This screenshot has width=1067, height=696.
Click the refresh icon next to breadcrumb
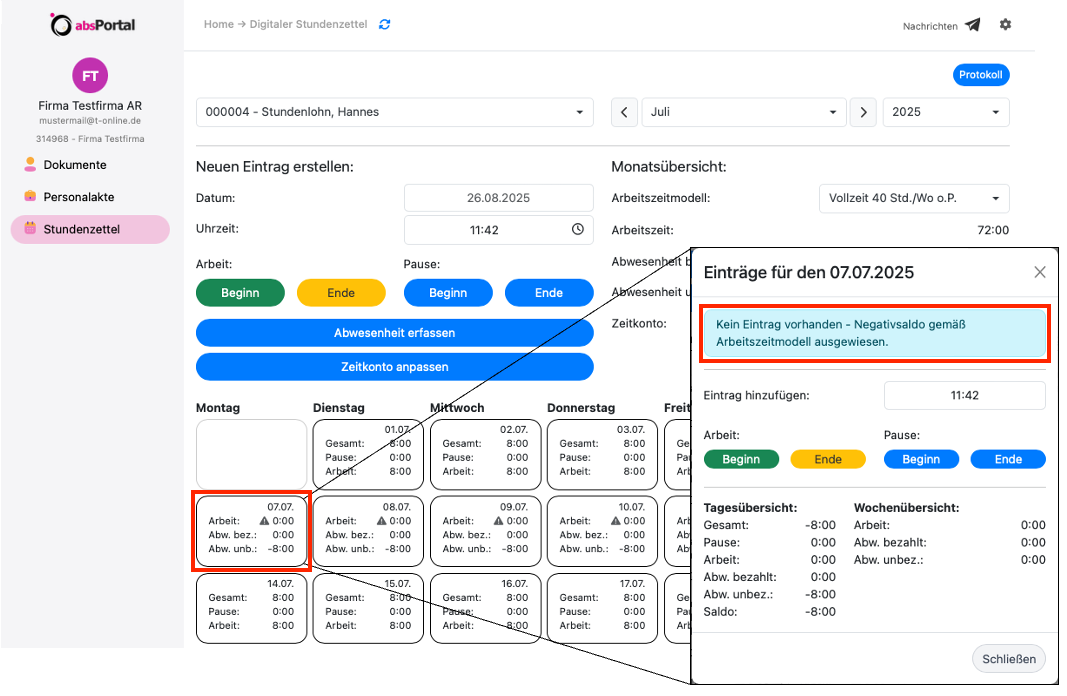pos(385,24)
